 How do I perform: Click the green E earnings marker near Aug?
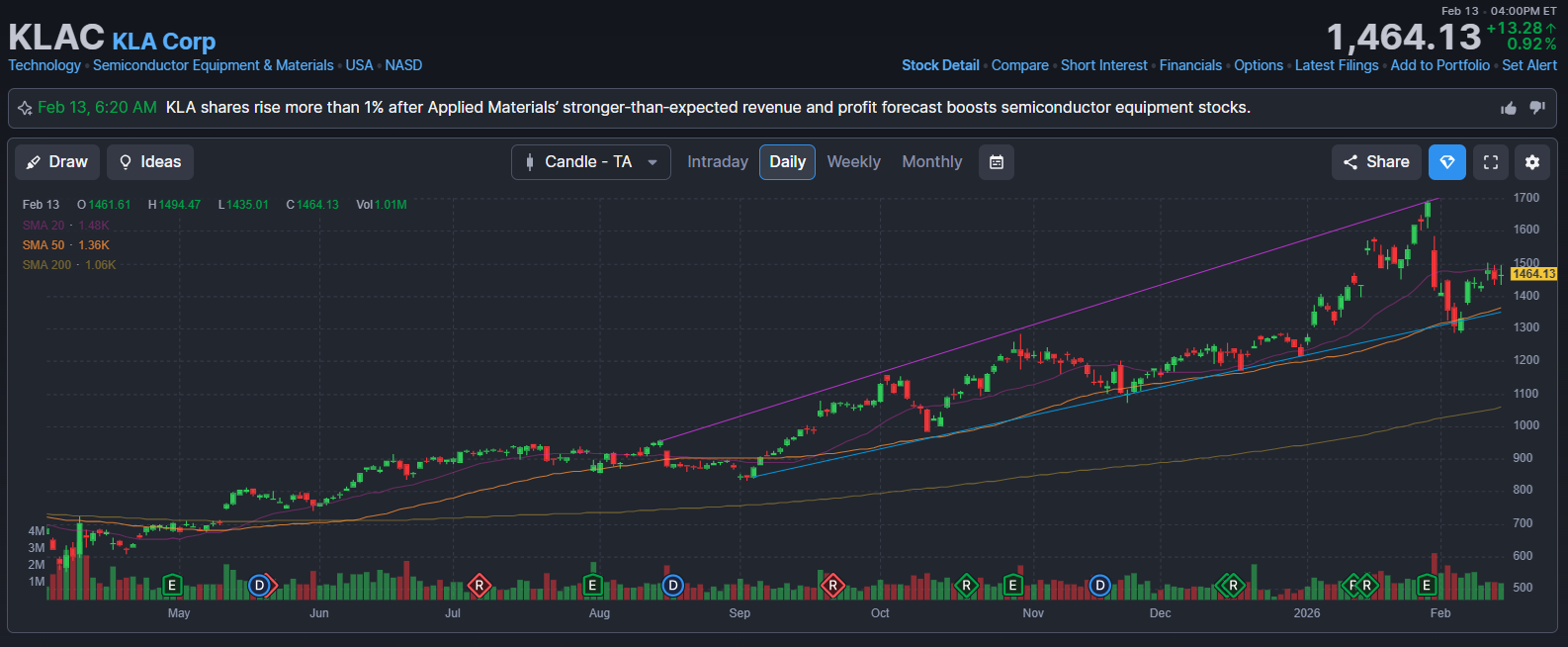(x=592, y=586)
